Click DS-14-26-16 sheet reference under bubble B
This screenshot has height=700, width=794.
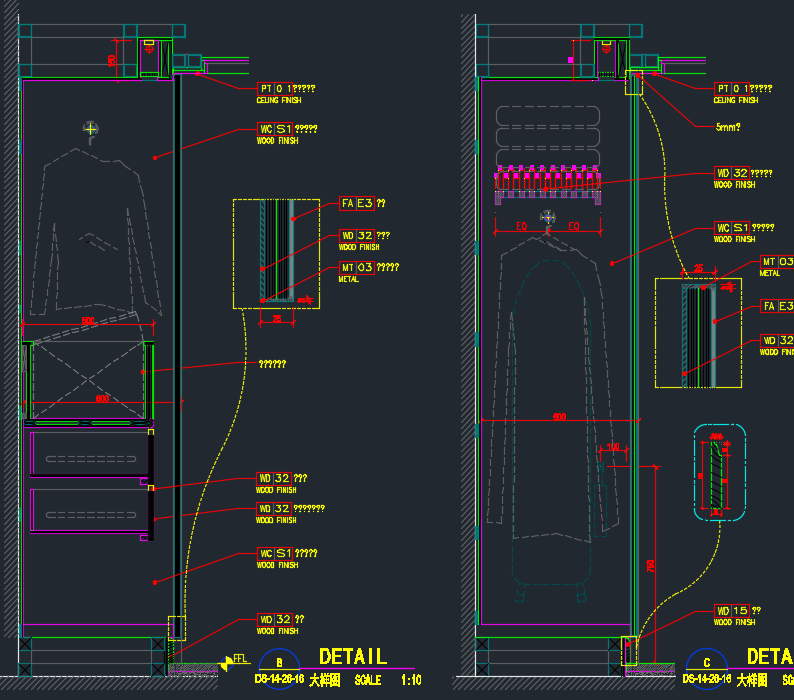pos(279,679)
